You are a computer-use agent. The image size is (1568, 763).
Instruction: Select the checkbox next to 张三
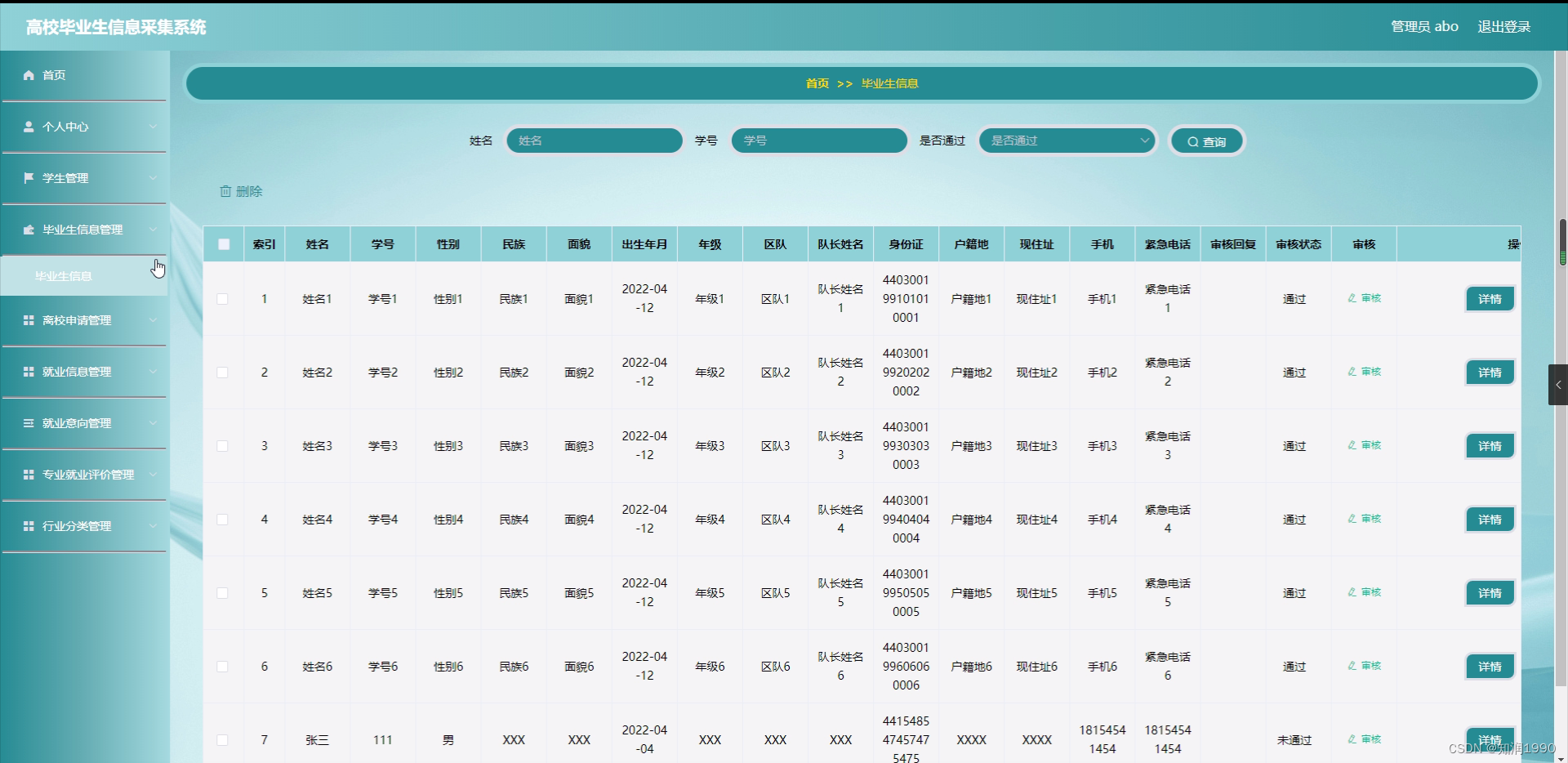tap(222, 740)
